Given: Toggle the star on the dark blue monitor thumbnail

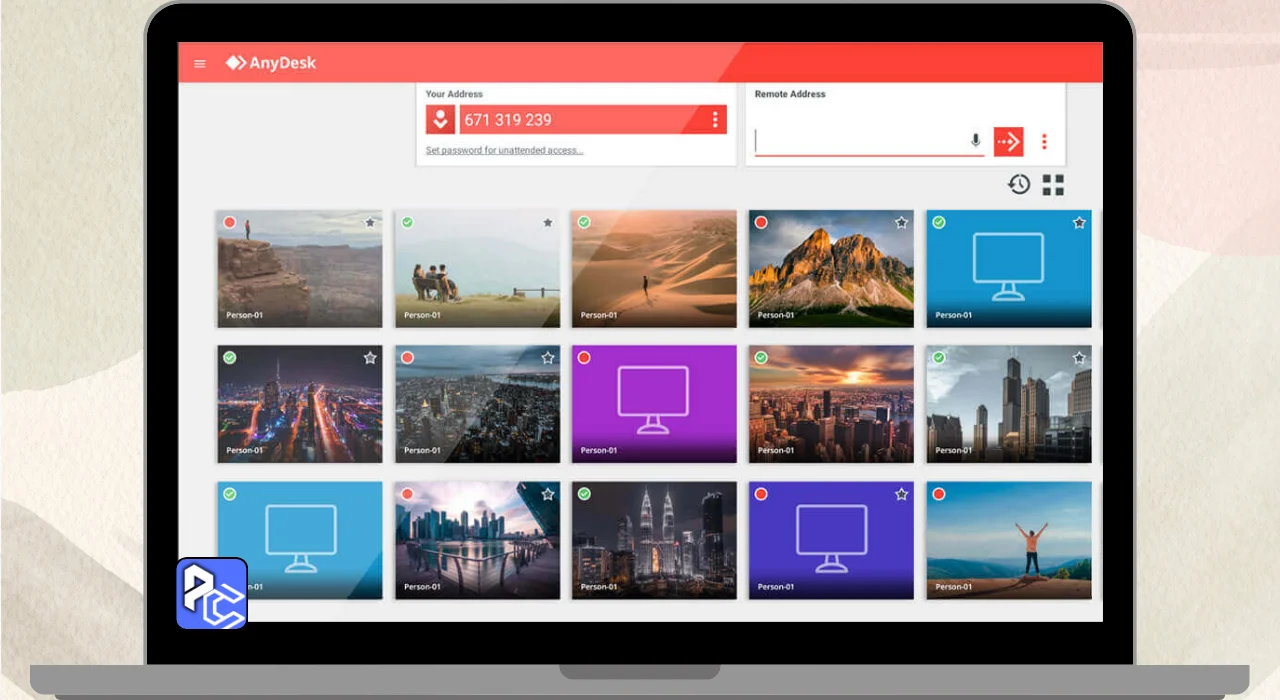Looking at the screenshot, I should [x=1079, y=223].
